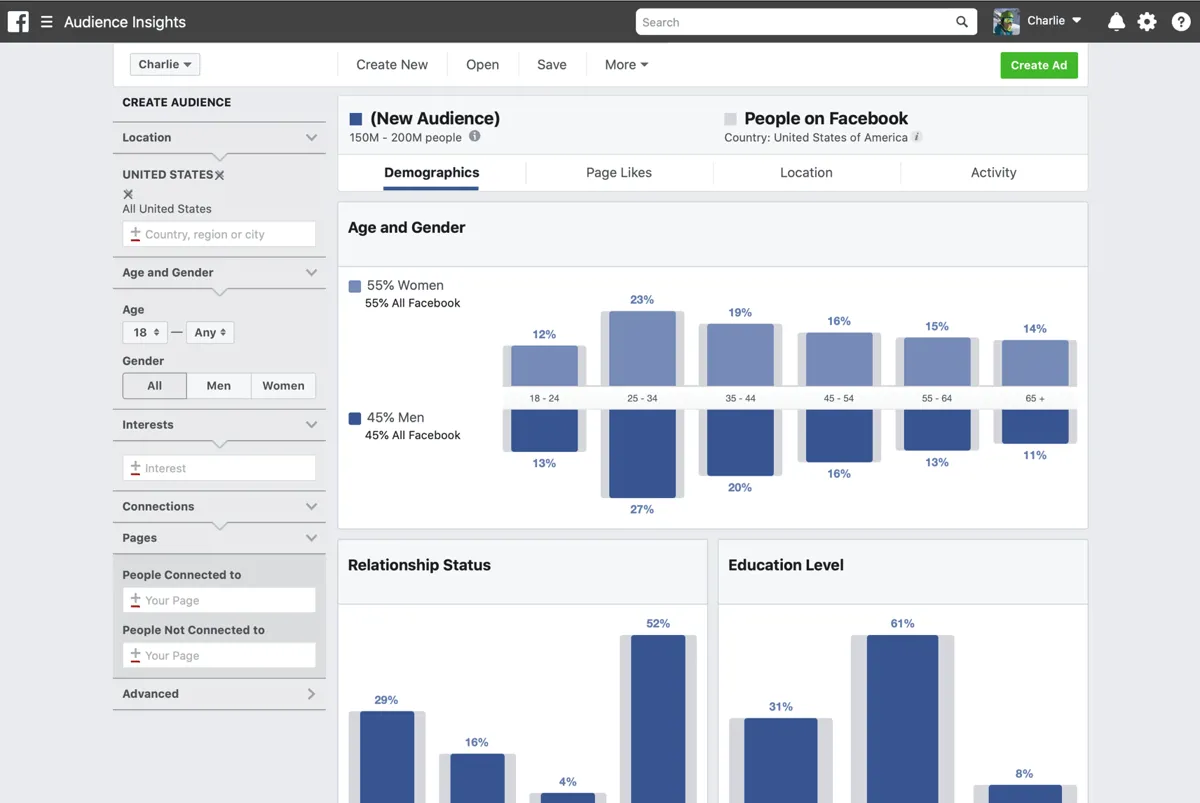Select the All gender option

(154, 386)
